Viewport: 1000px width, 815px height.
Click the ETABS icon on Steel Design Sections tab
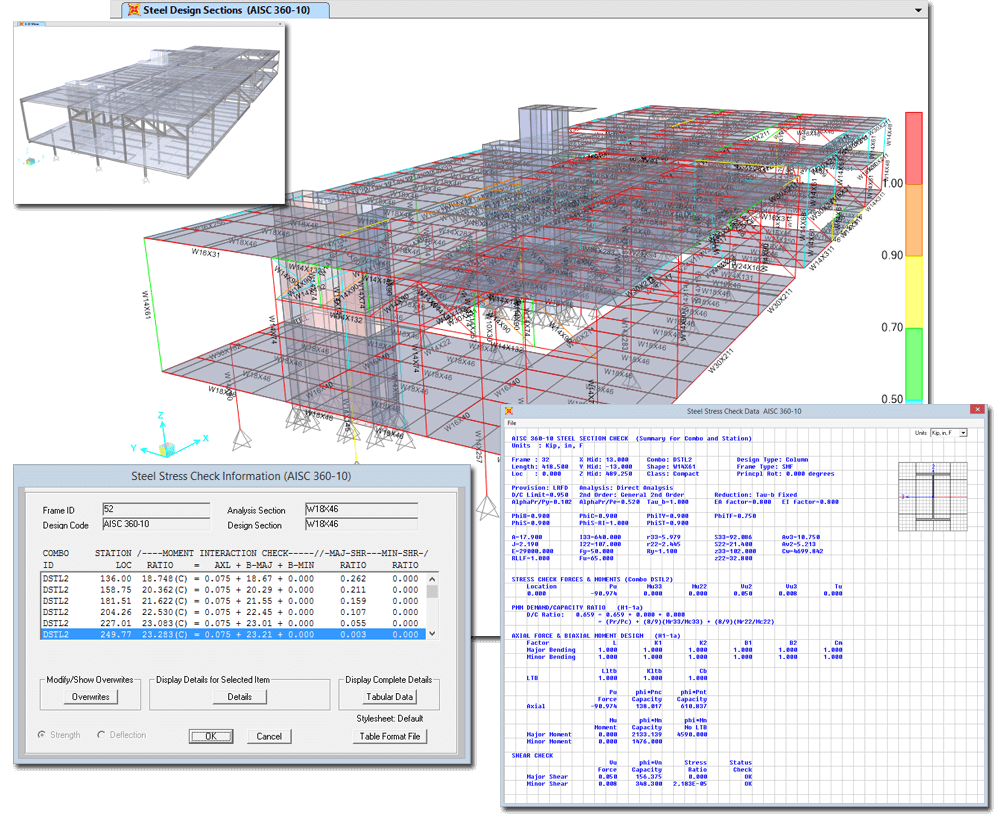click(x=132, y=10)
